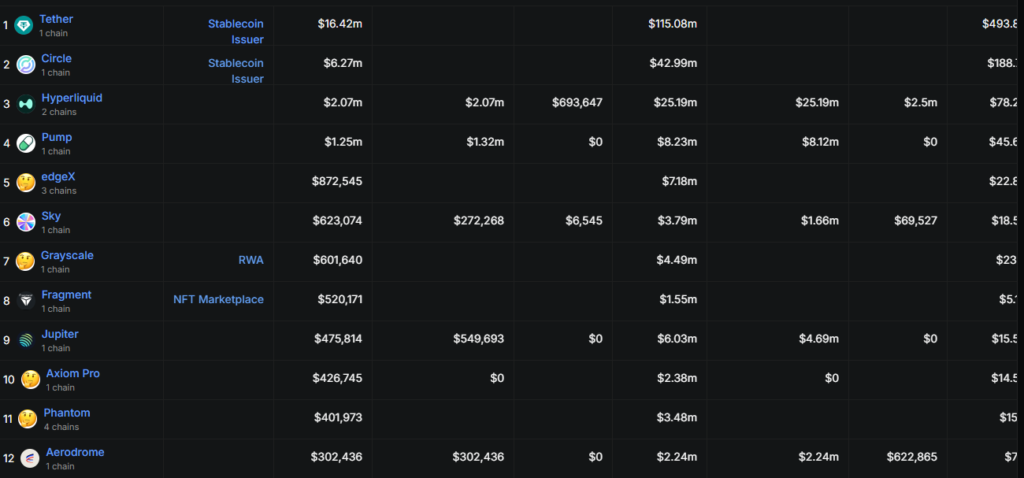Click Stablecoin Issuer category beside Circle
Viewport: 1024px width, 478px height.
[236, 70]
